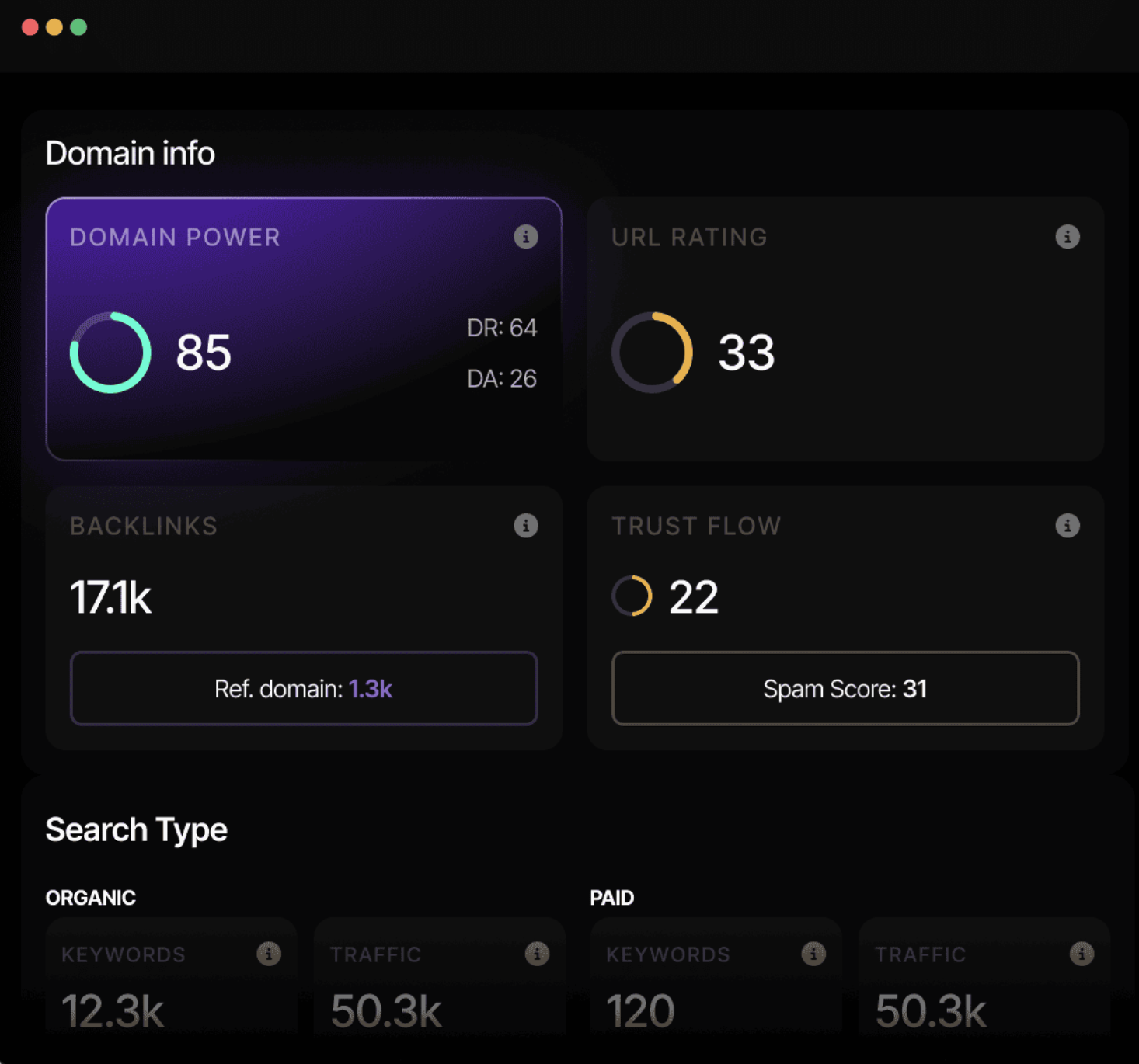Click the Ref. domain 1.3k button
Screen dimensions: 1139x1064
click(304, 688)
